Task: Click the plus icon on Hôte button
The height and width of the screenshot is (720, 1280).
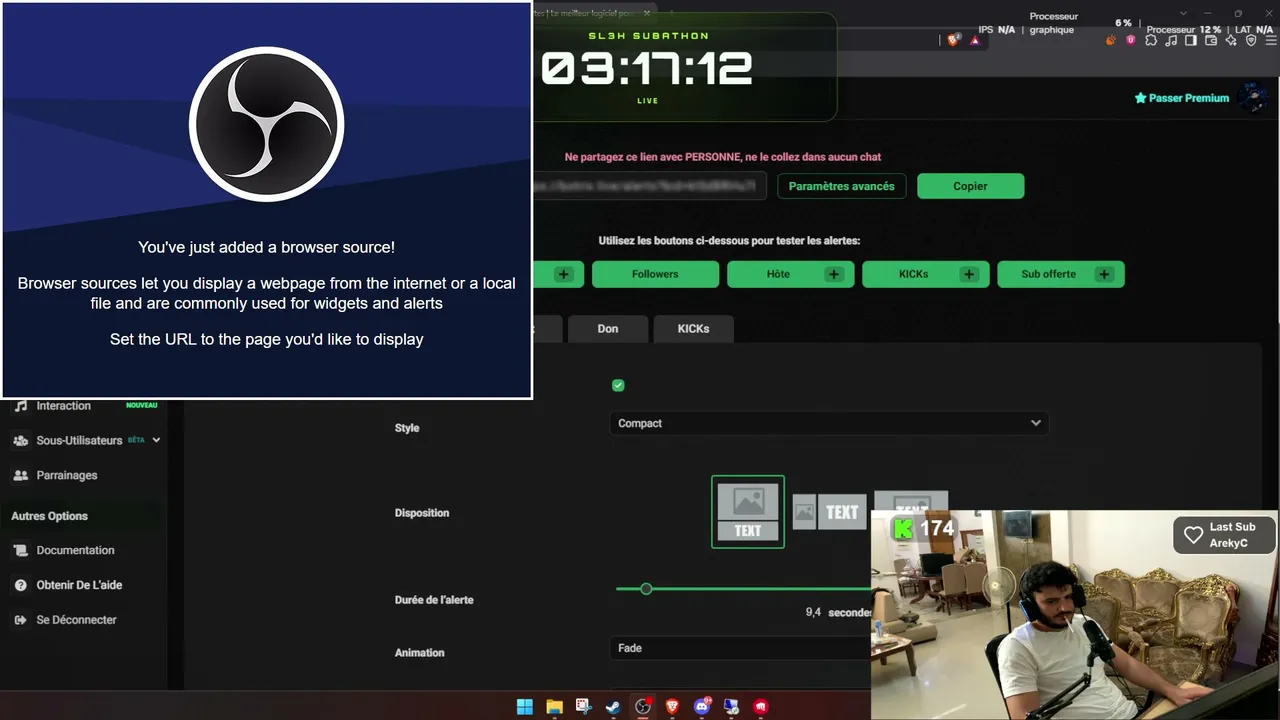Action: point(833,274)
